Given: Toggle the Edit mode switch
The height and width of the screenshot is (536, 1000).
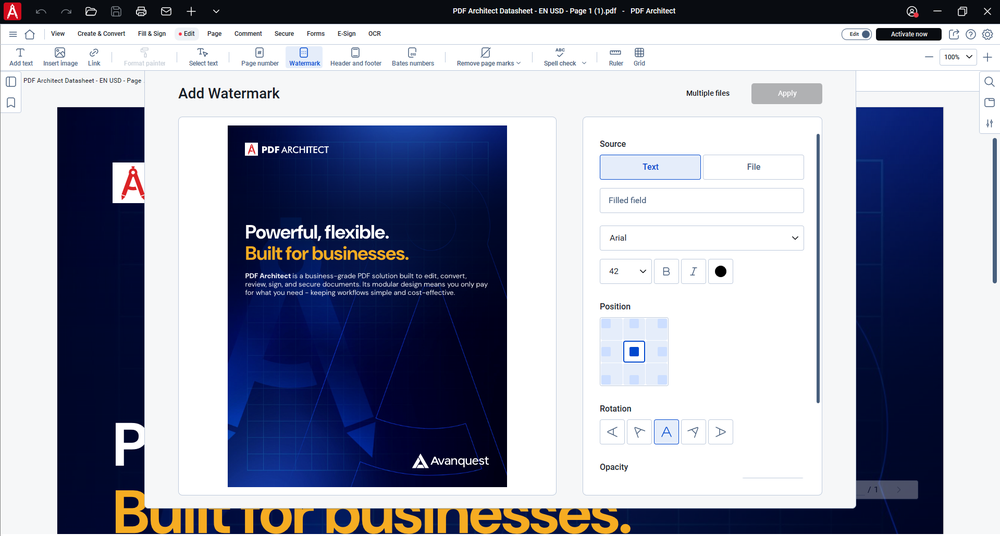Looking at the screenshot, I should click(x=857, y=34).
